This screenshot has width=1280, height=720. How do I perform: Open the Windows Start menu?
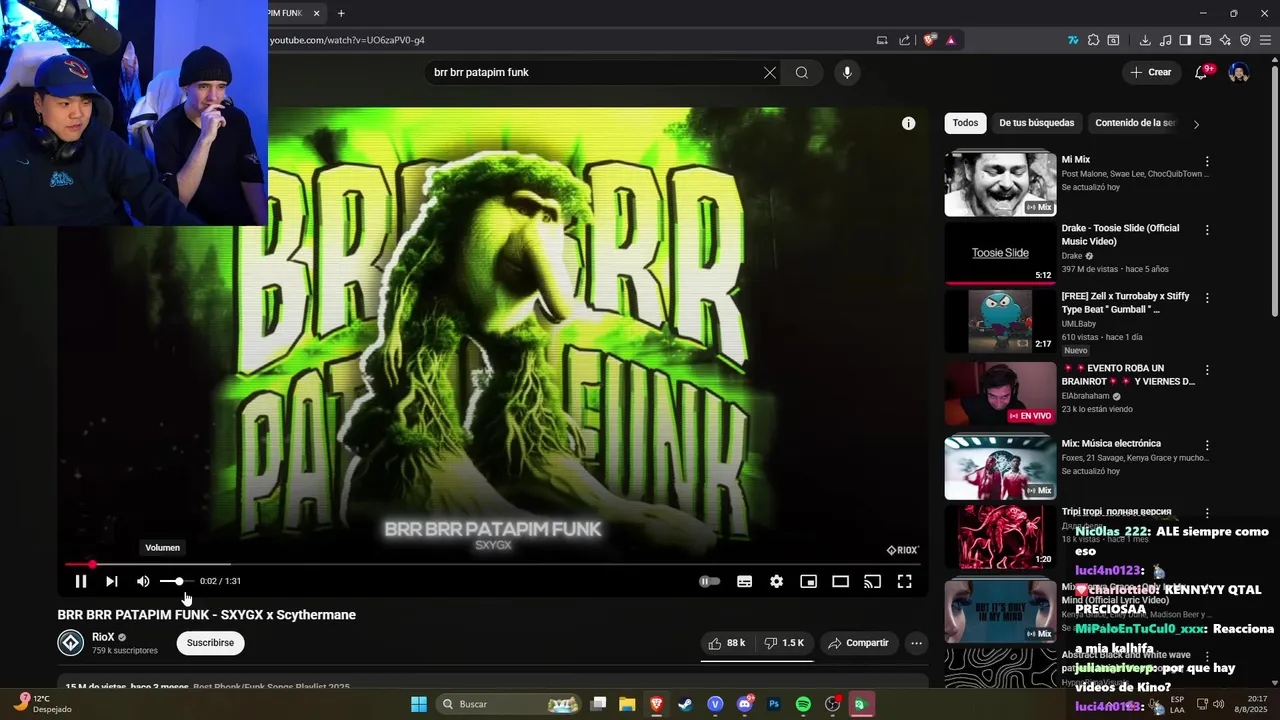pyautogui.click(x=418, y=704)
